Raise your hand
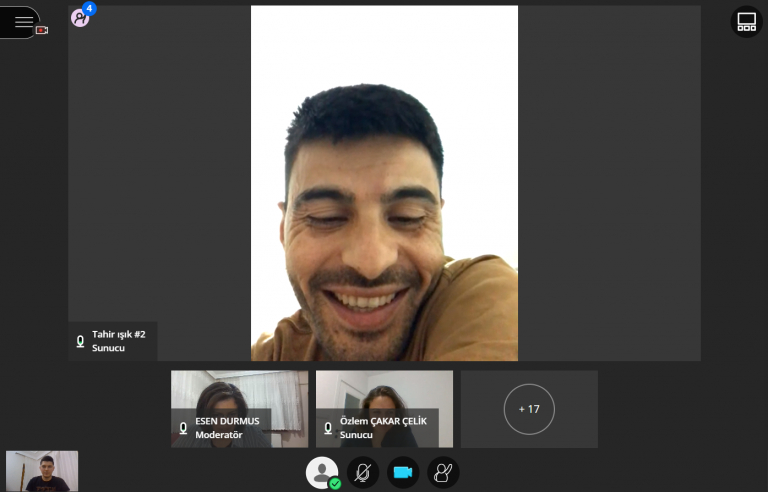The width and height of the screenshot is (768, 492). pos(443,472)
